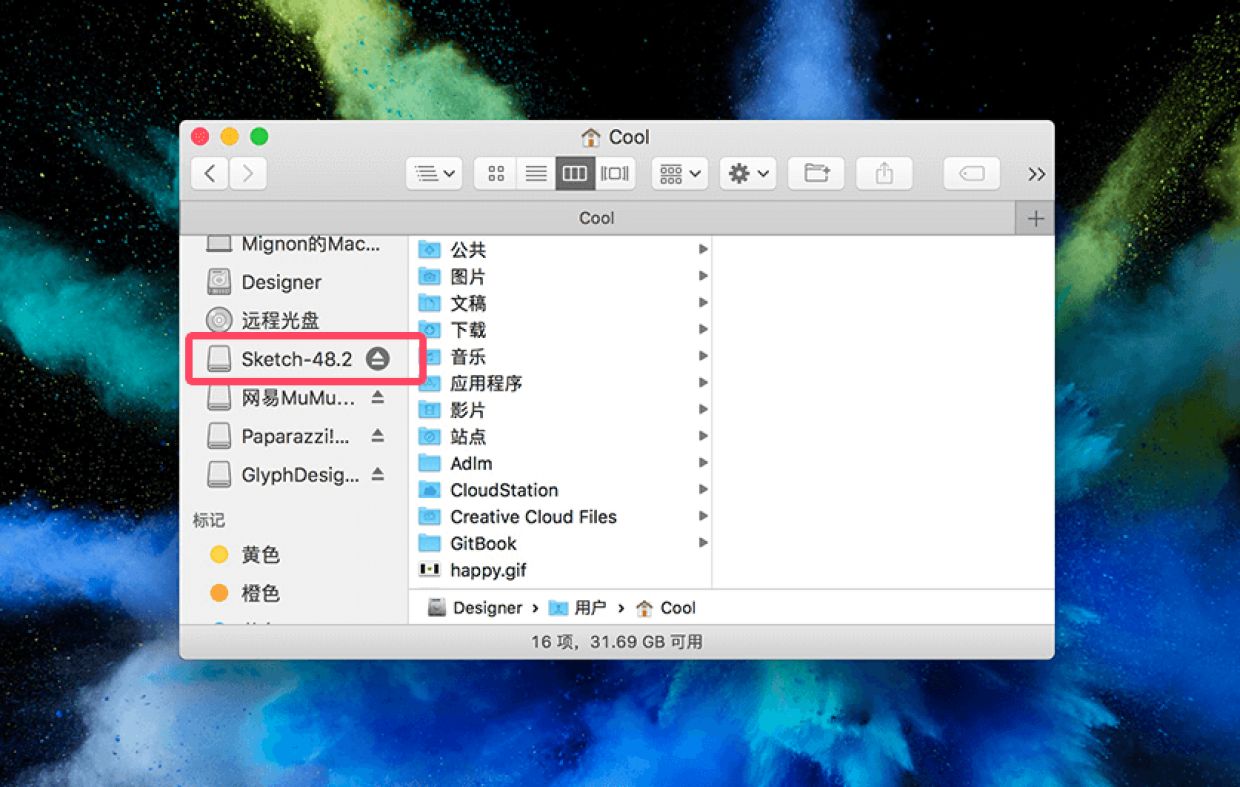Viewport: 1240px width, 787px height.
Task: Open the 文稿 folder
Action: click(561, 303)
